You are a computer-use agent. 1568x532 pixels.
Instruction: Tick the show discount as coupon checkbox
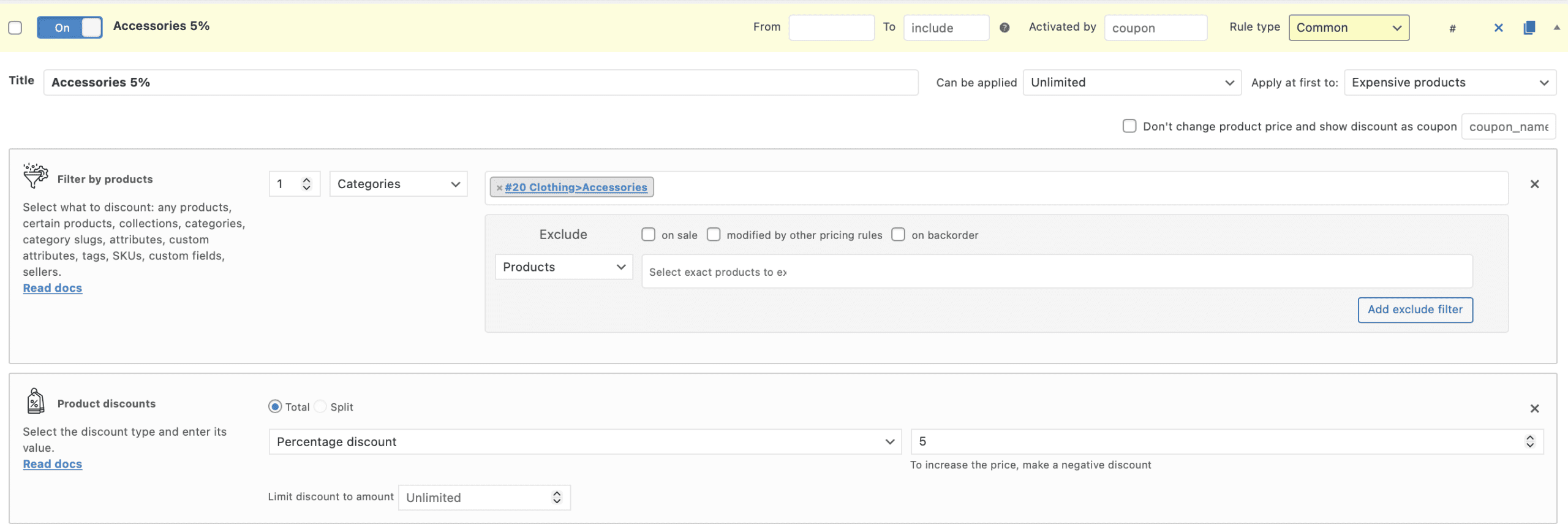pos(1129,126)
